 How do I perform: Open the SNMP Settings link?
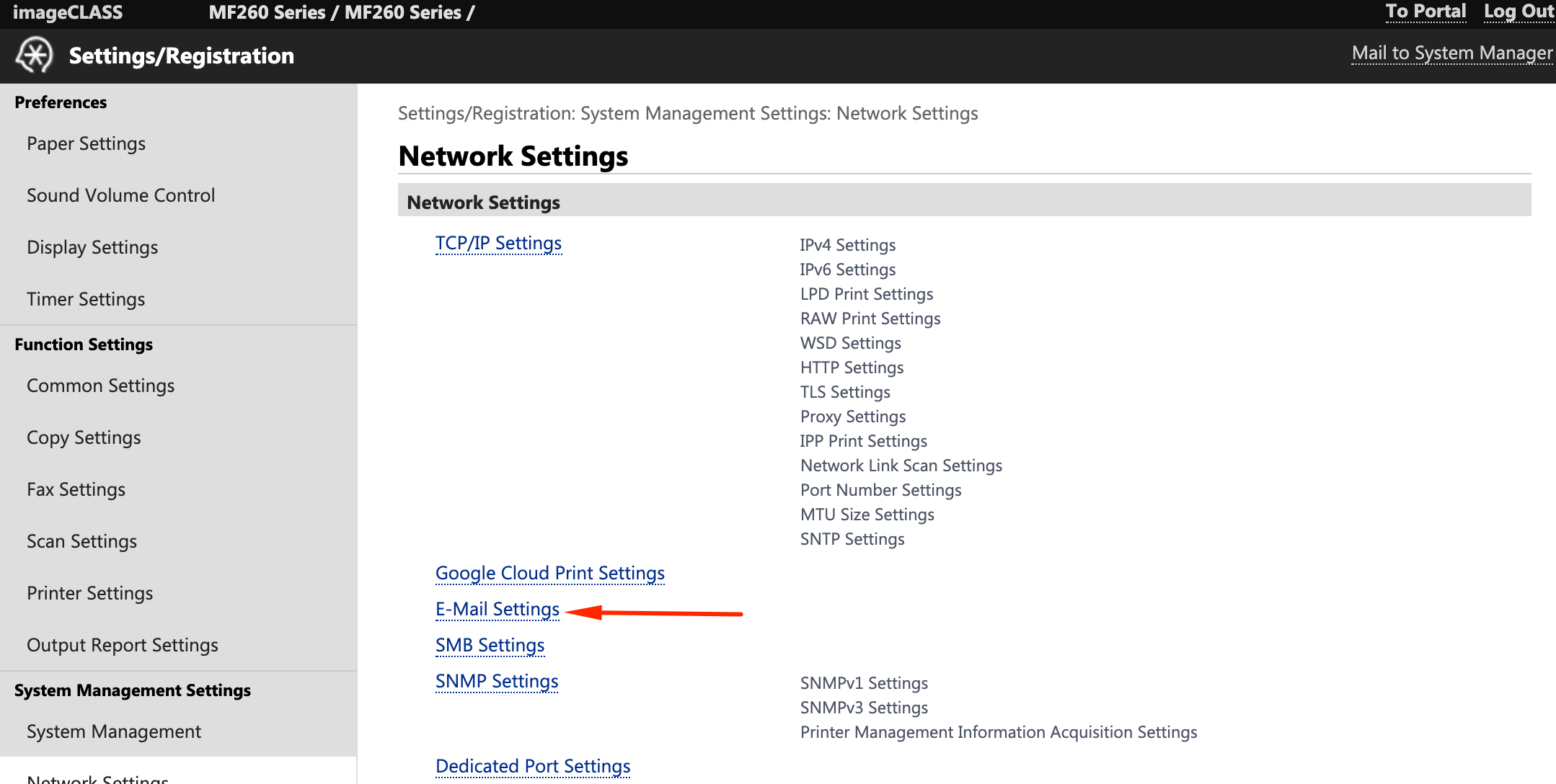click(x=497, y=682)
